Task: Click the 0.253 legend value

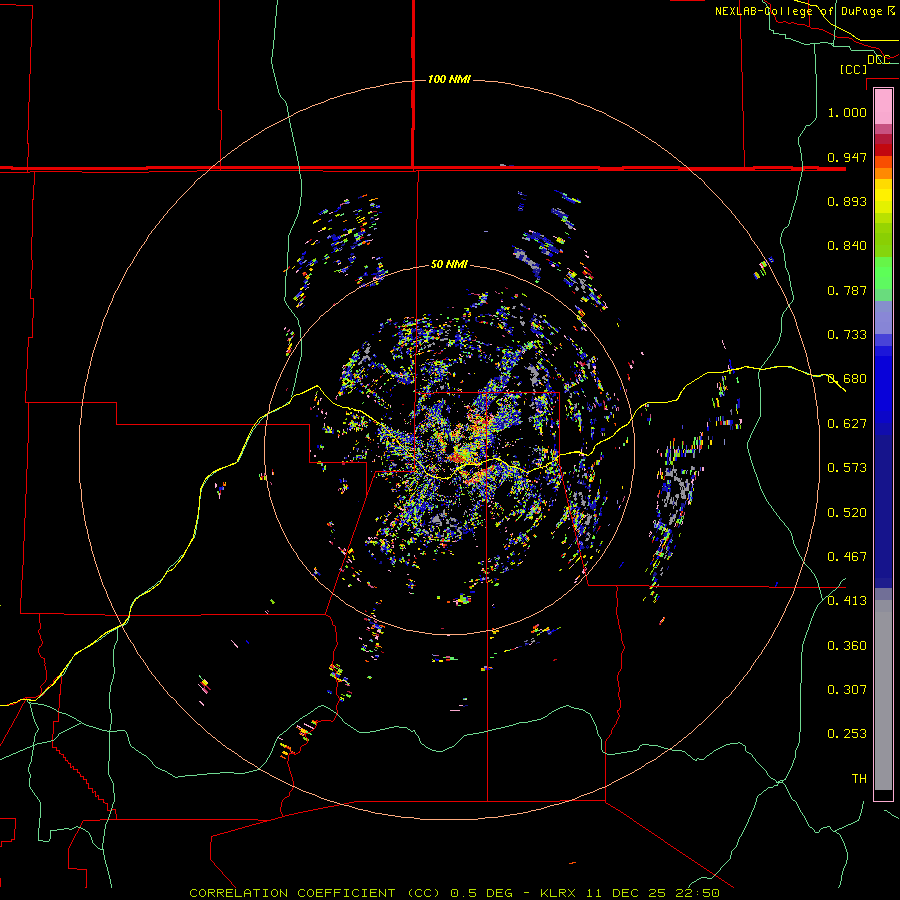Action: pos(847,734)
